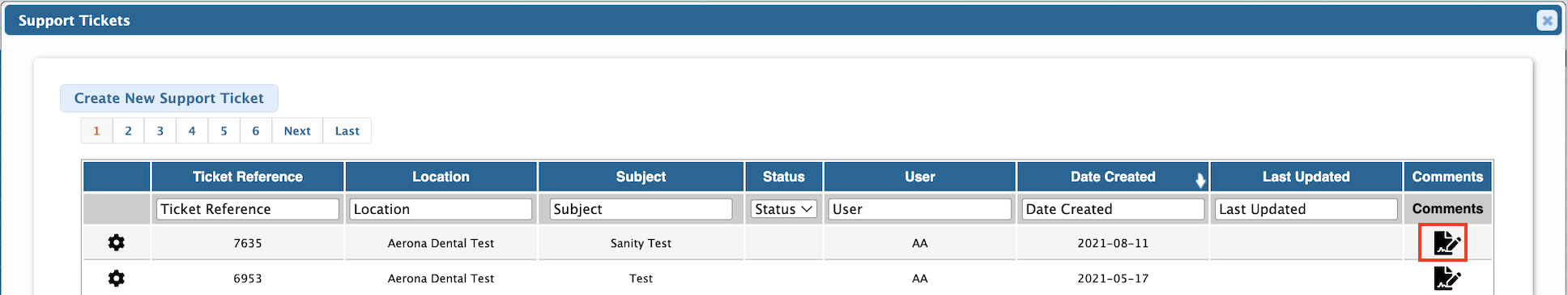
Task: Jump to Last page of tickets
Action: pos(347,130)
